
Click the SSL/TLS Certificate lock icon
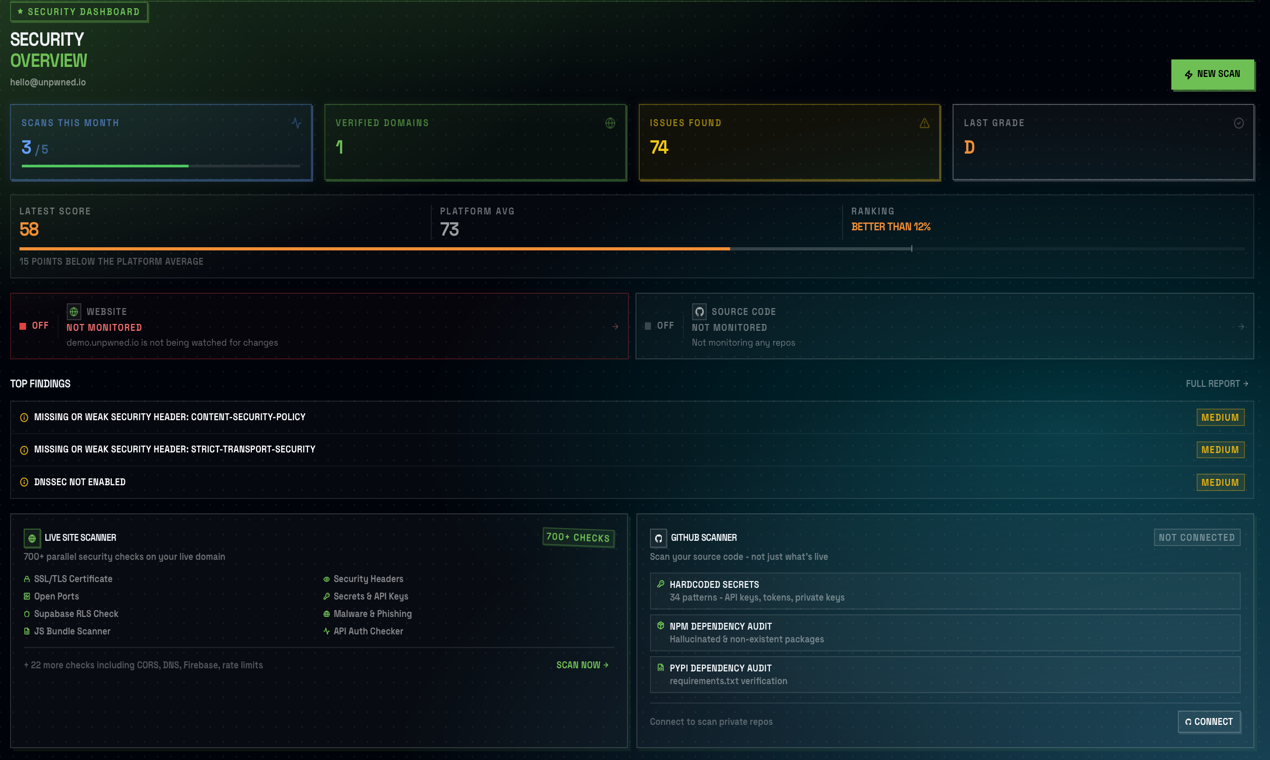coord(27,579)
